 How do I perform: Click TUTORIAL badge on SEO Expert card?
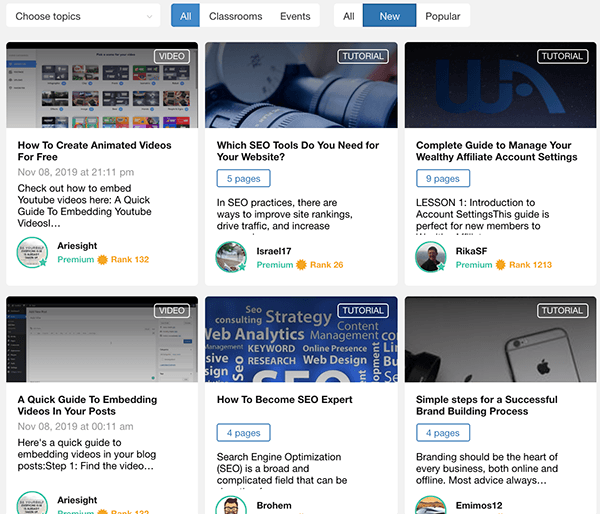click(363, 310)
